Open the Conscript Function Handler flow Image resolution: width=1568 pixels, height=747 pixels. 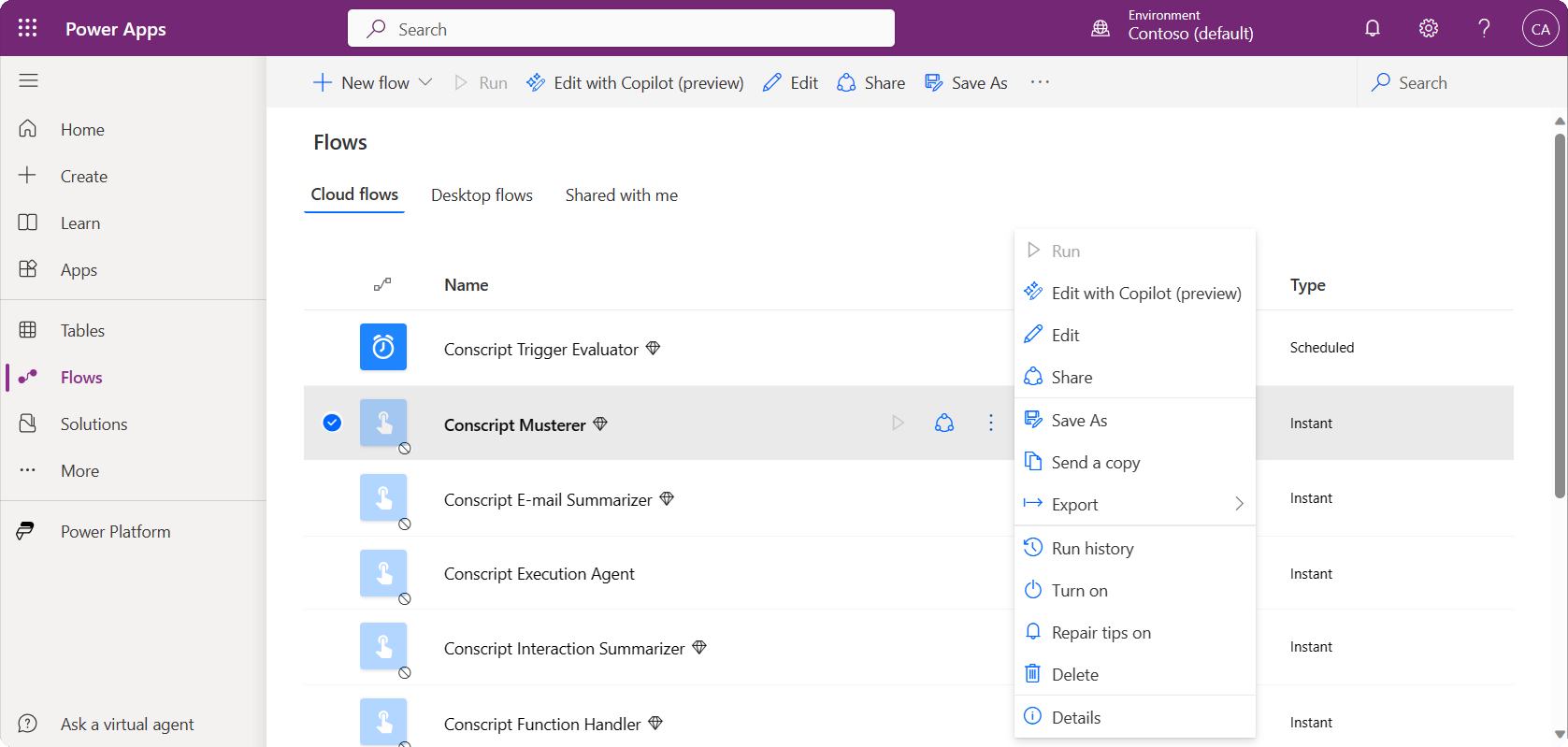click(x=542, y=724)
